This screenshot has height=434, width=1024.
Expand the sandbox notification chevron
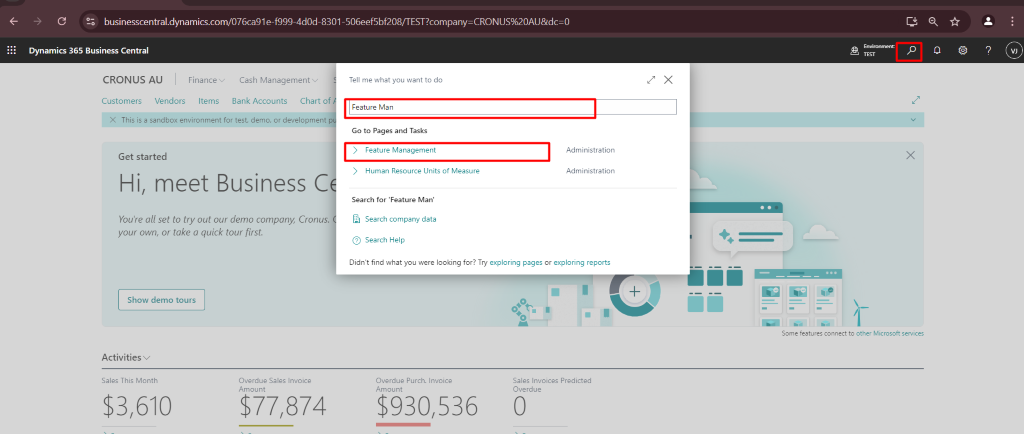coord(913,120)
